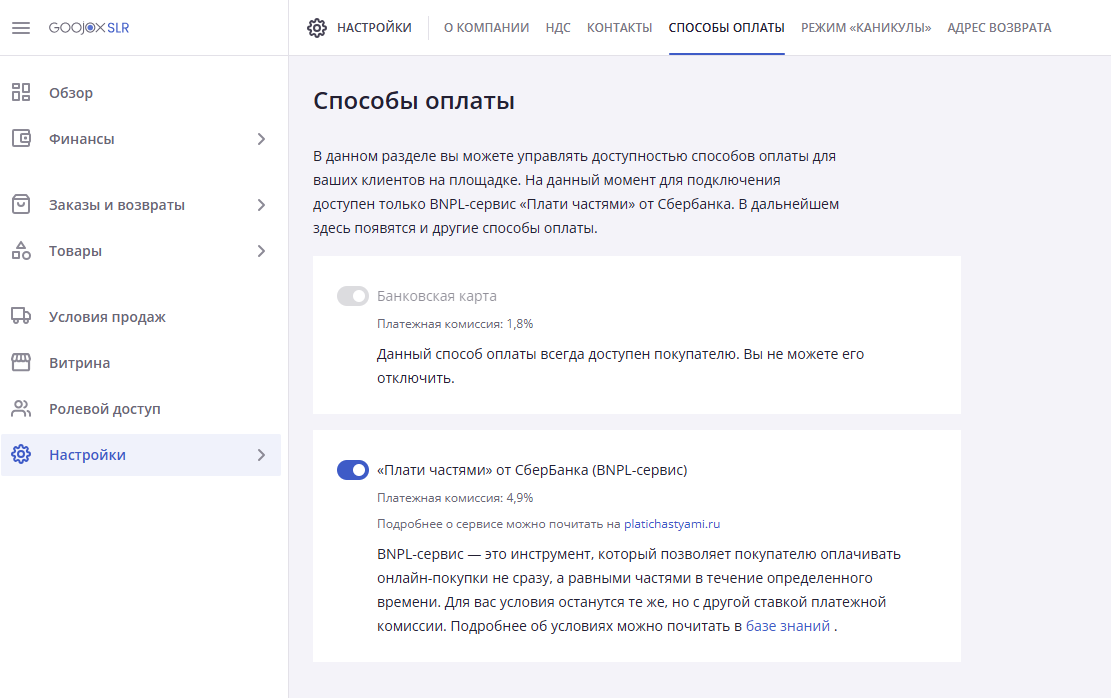Click «Плати частями» от СберБанка label
1111x698 pixels.
tap(532, 470)
